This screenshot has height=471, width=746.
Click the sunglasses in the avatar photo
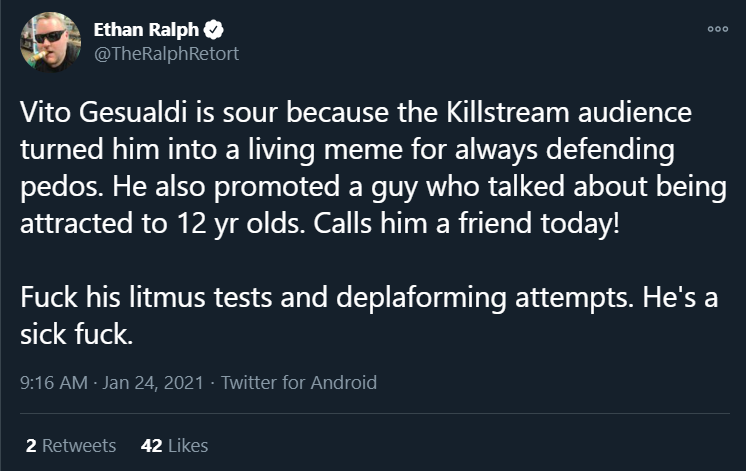pos(49,37)
